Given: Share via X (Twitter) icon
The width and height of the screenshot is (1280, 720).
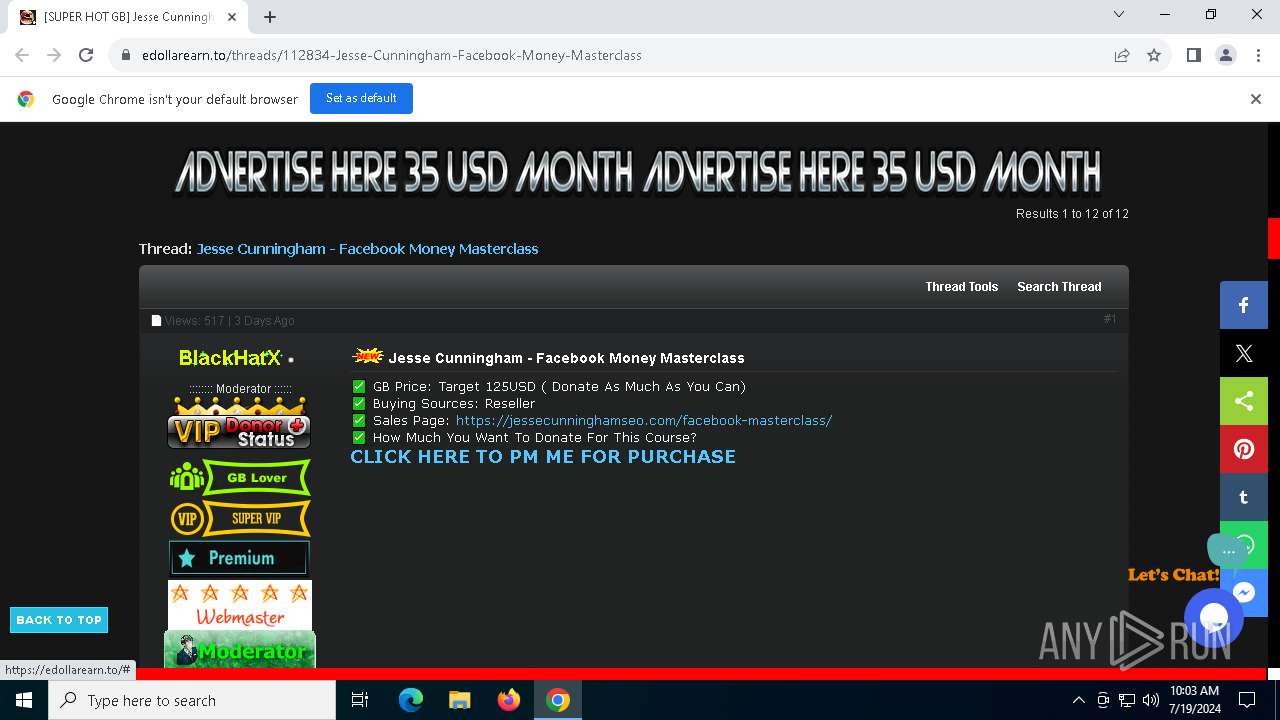Looking at the screenshot, I should point(1243,353).
